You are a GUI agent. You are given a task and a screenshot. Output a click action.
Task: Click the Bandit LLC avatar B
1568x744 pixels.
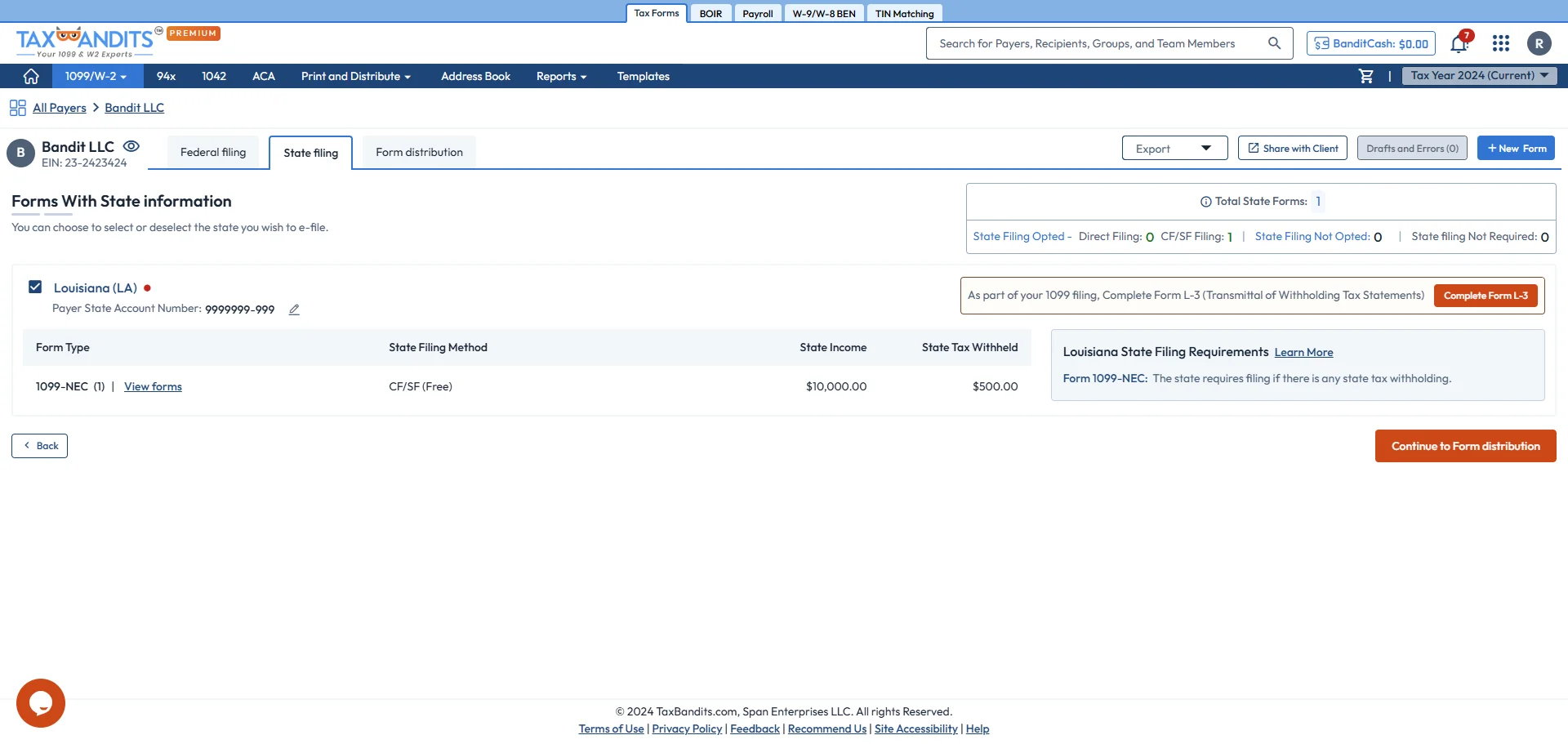click(x=20, y=153)
